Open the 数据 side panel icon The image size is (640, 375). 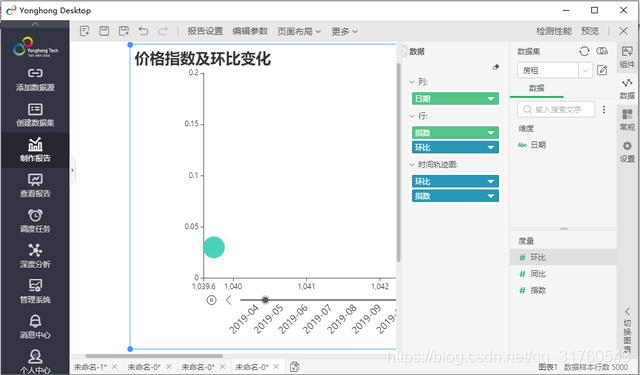coord(627,89)
